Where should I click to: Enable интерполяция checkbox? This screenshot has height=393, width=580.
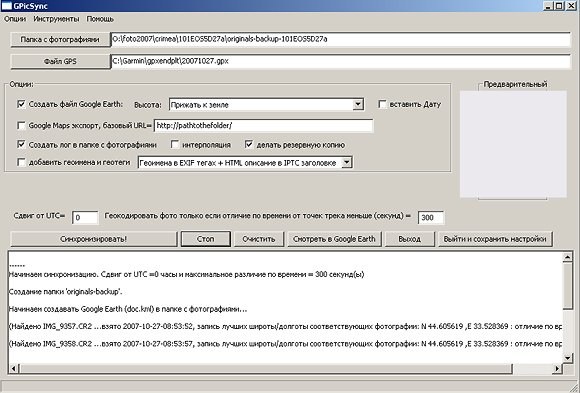(x=175, y=144)
